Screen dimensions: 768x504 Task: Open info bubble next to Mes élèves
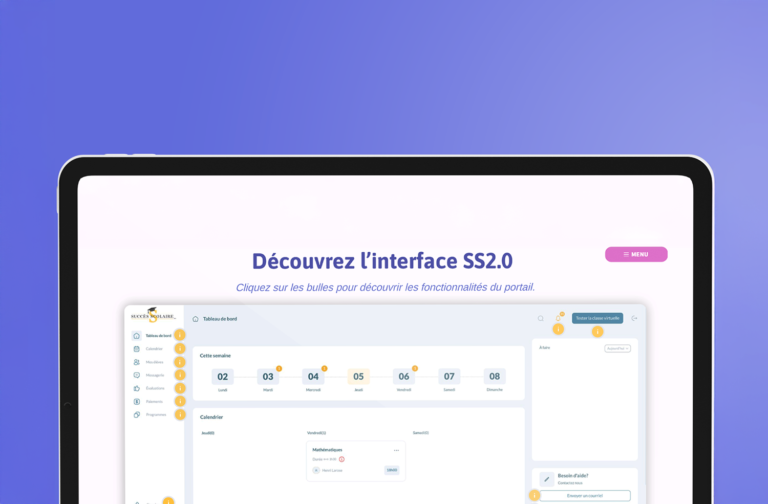tap(180, 362)
